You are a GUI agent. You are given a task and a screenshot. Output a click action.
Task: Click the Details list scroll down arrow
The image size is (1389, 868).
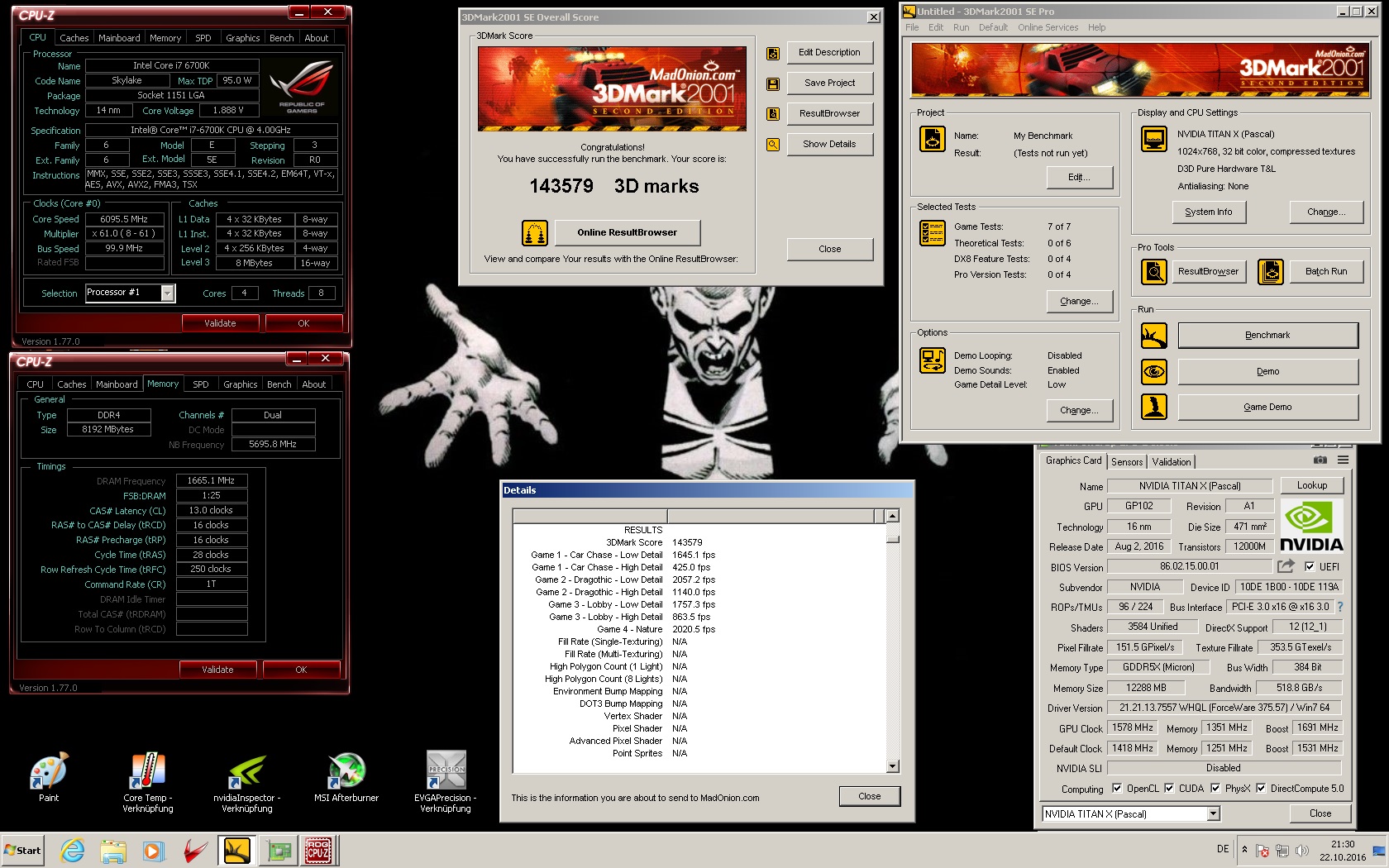pos(892,766)
